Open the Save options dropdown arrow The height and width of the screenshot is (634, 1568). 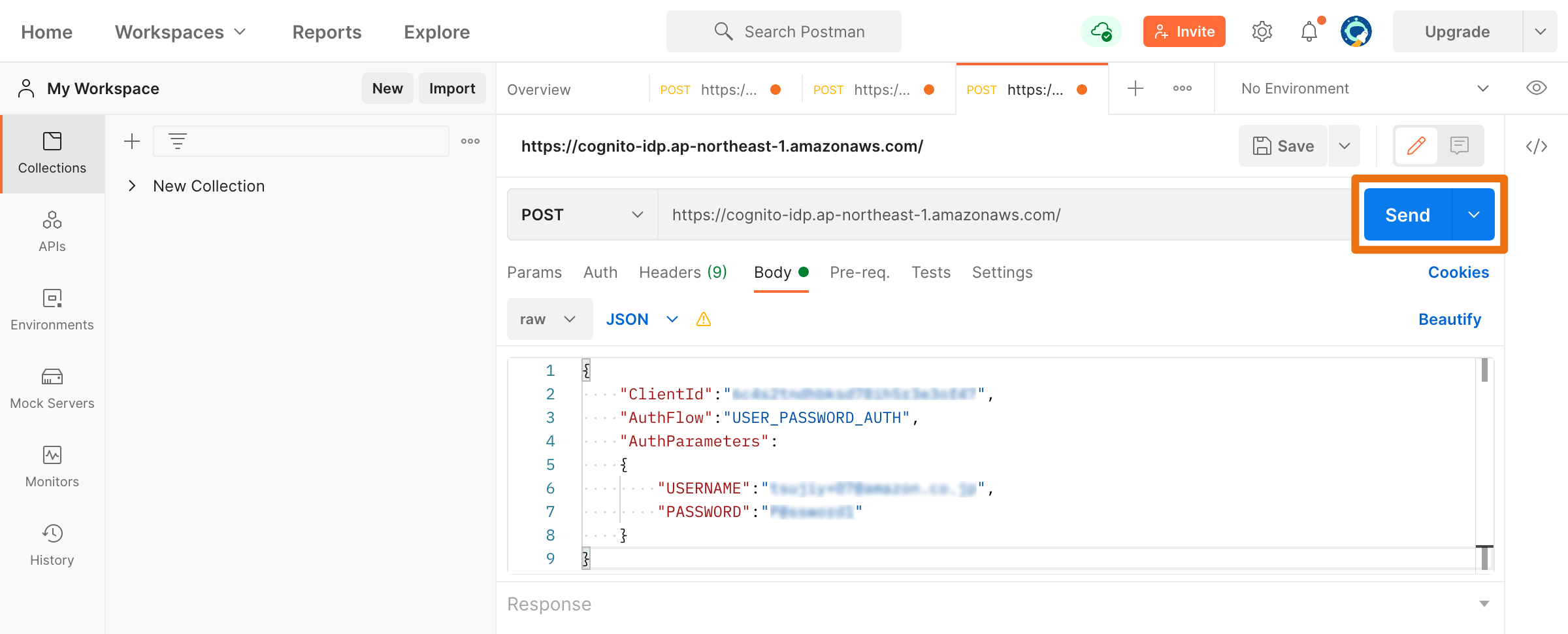tap(1345, 146)
